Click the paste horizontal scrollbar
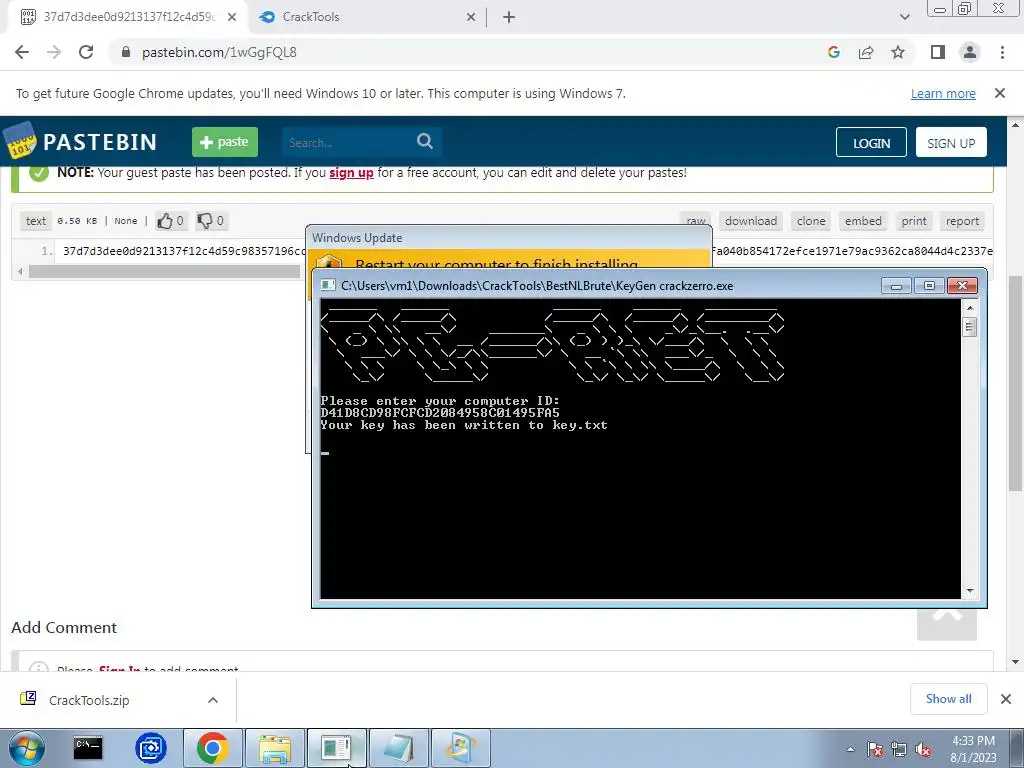 point(163,271)
